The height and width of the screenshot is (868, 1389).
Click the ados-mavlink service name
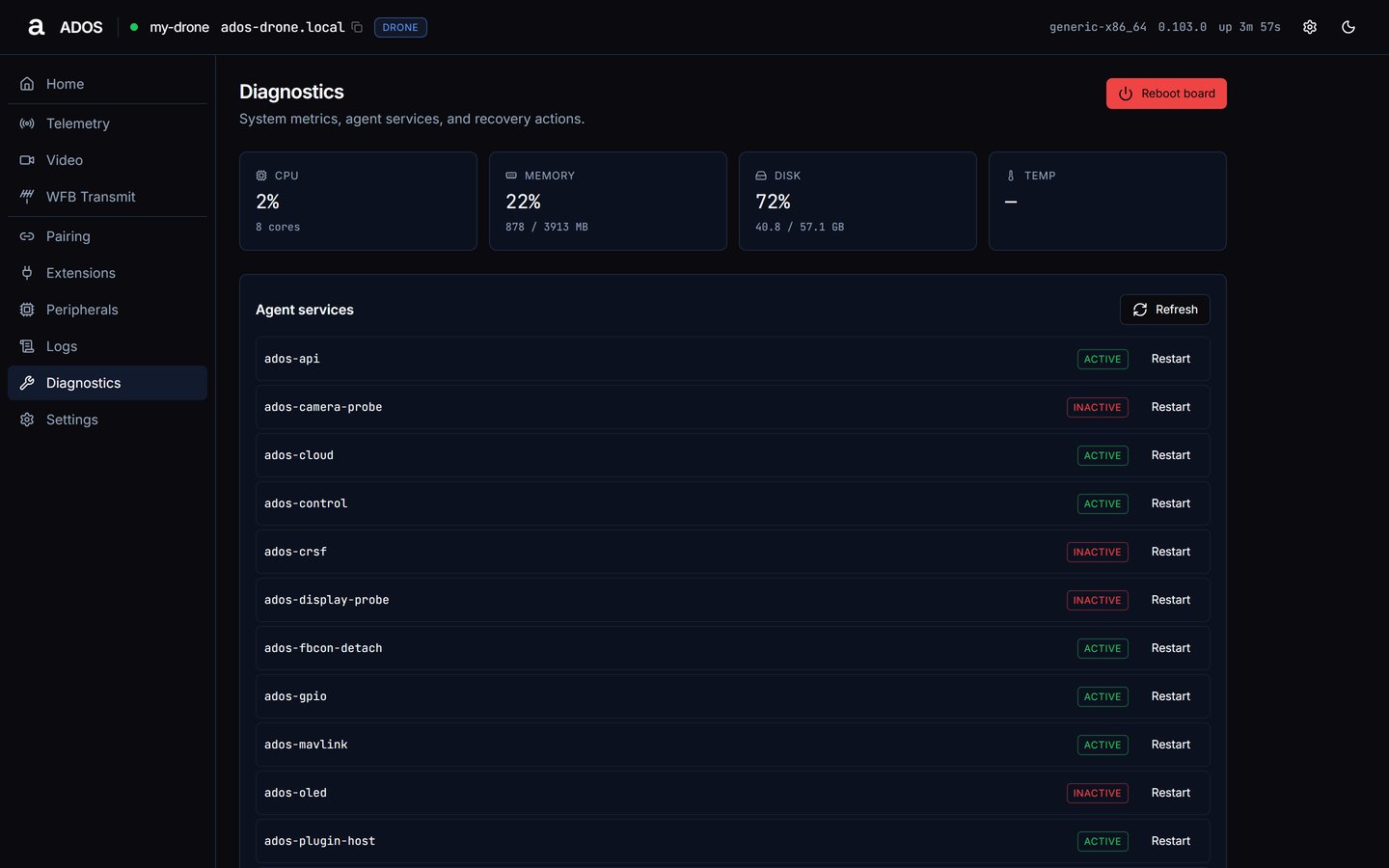pyautogui.click(x=306, y=745)
